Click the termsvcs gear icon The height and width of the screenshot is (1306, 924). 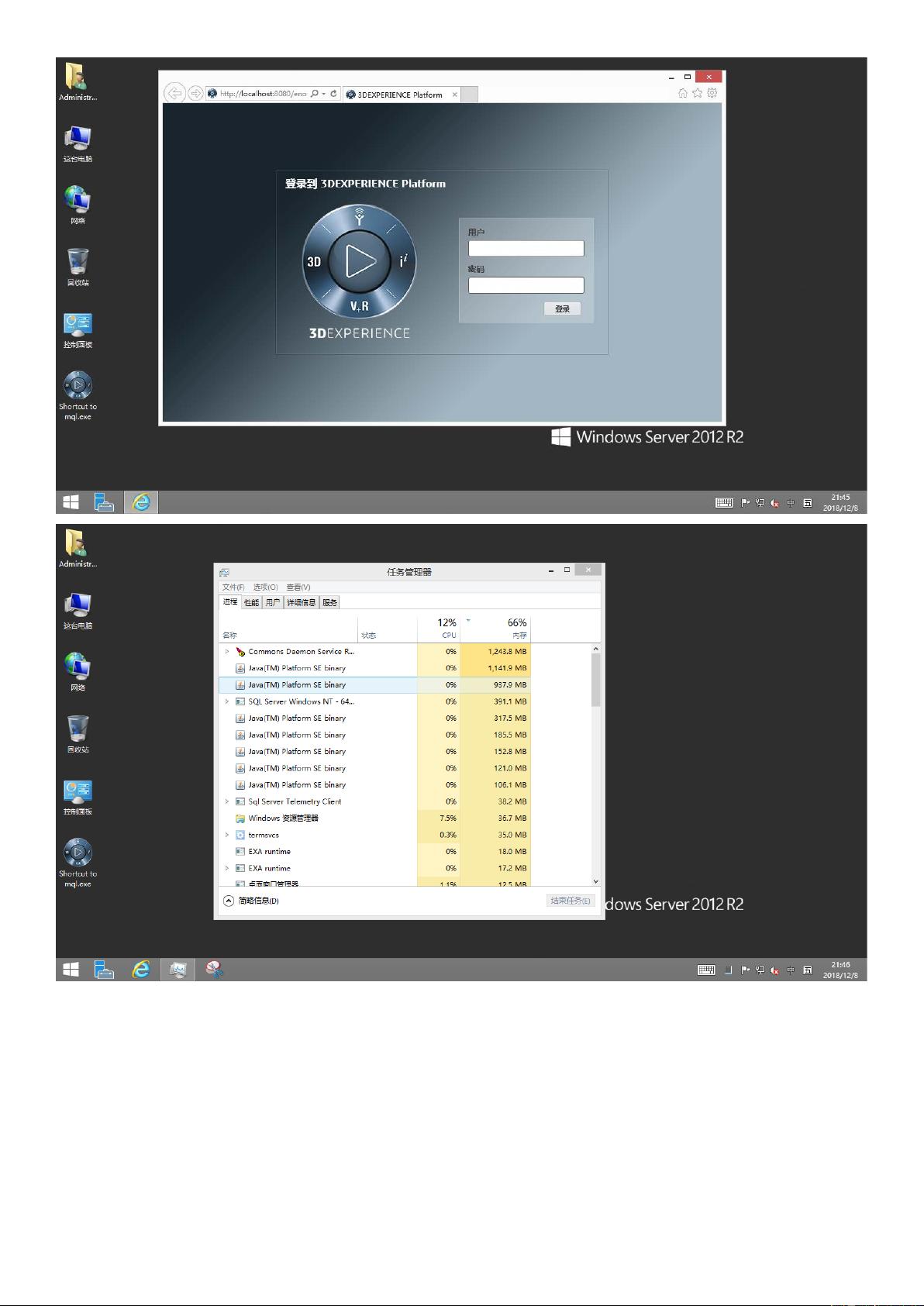pos(240,835)
